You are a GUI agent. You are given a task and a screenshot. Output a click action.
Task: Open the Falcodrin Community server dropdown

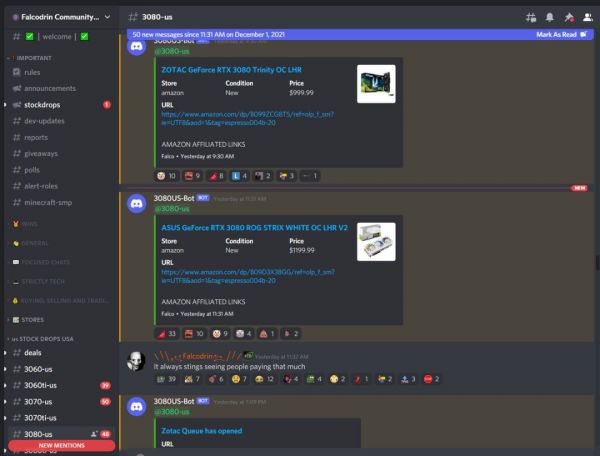58,17
